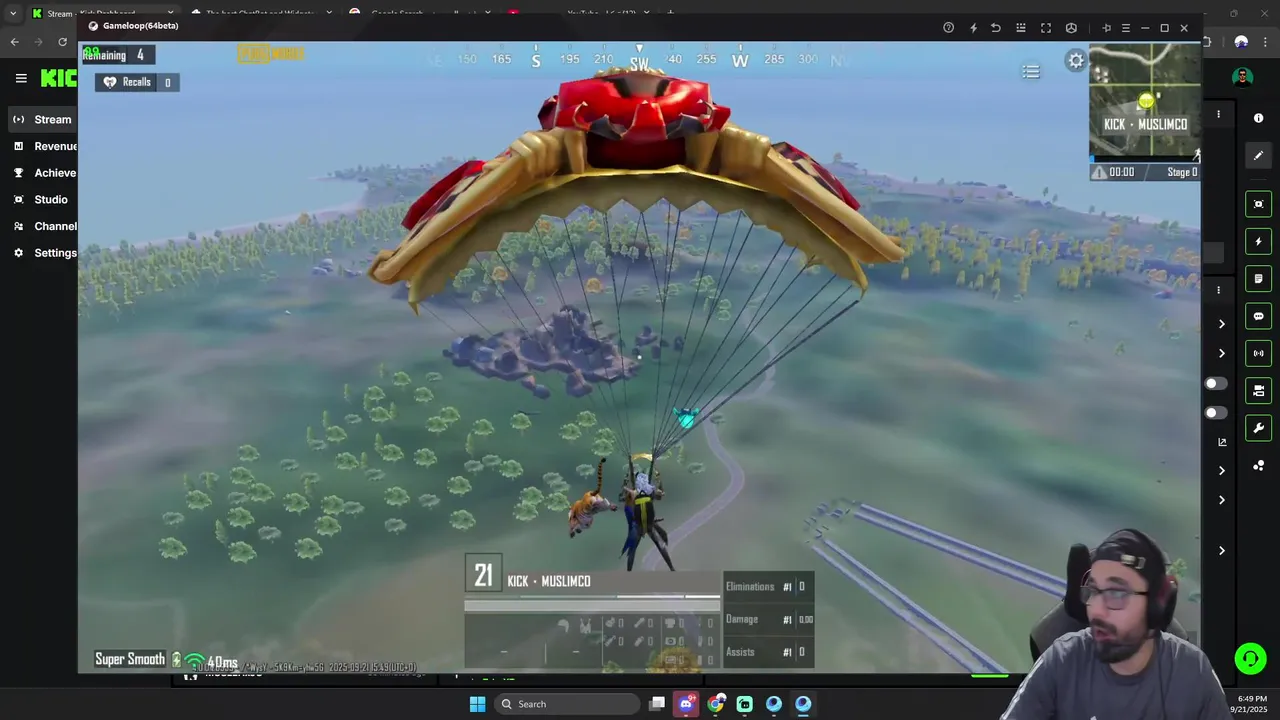
Task: Expand the chevron directly above the upper switch
Action: tap(1222, 353)
